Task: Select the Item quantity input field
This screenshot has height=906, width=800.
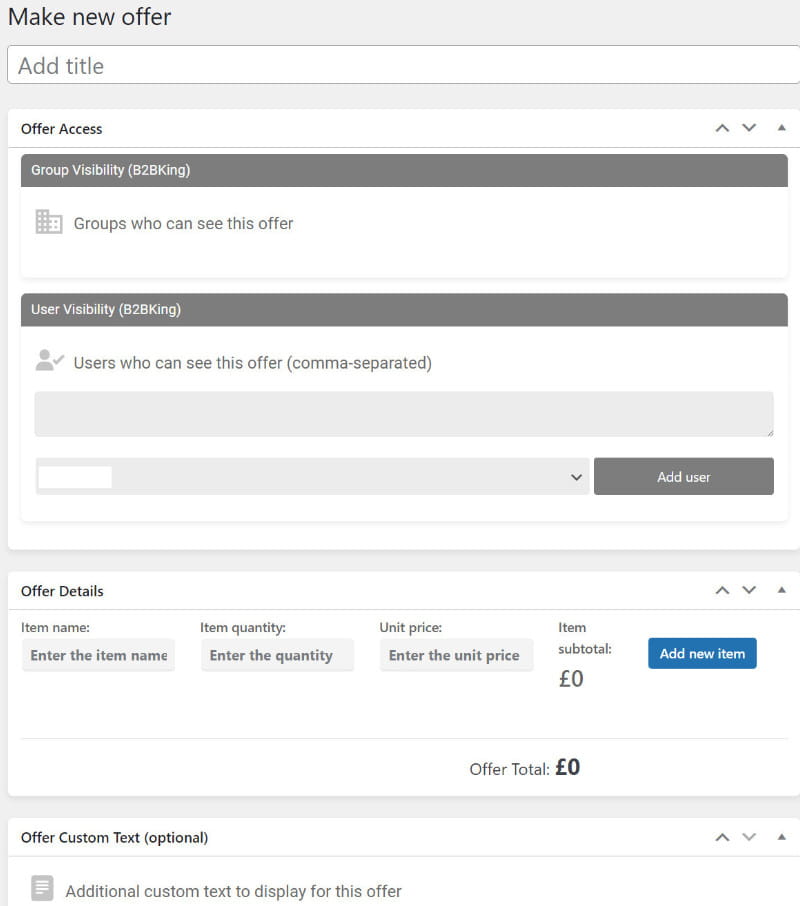Action: [277, 655]
